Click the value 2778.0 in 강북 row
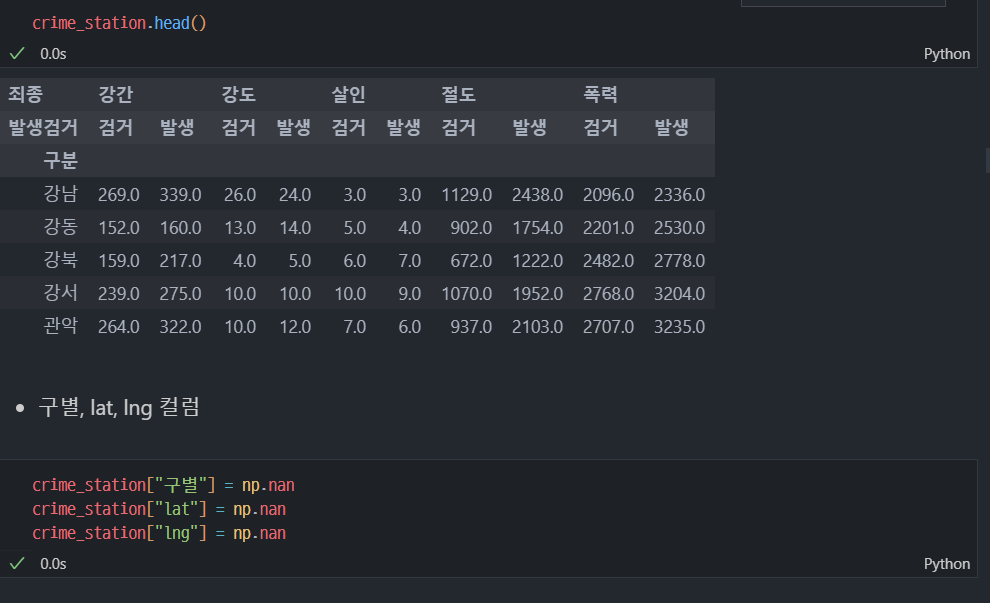 [x=679, y=260]
